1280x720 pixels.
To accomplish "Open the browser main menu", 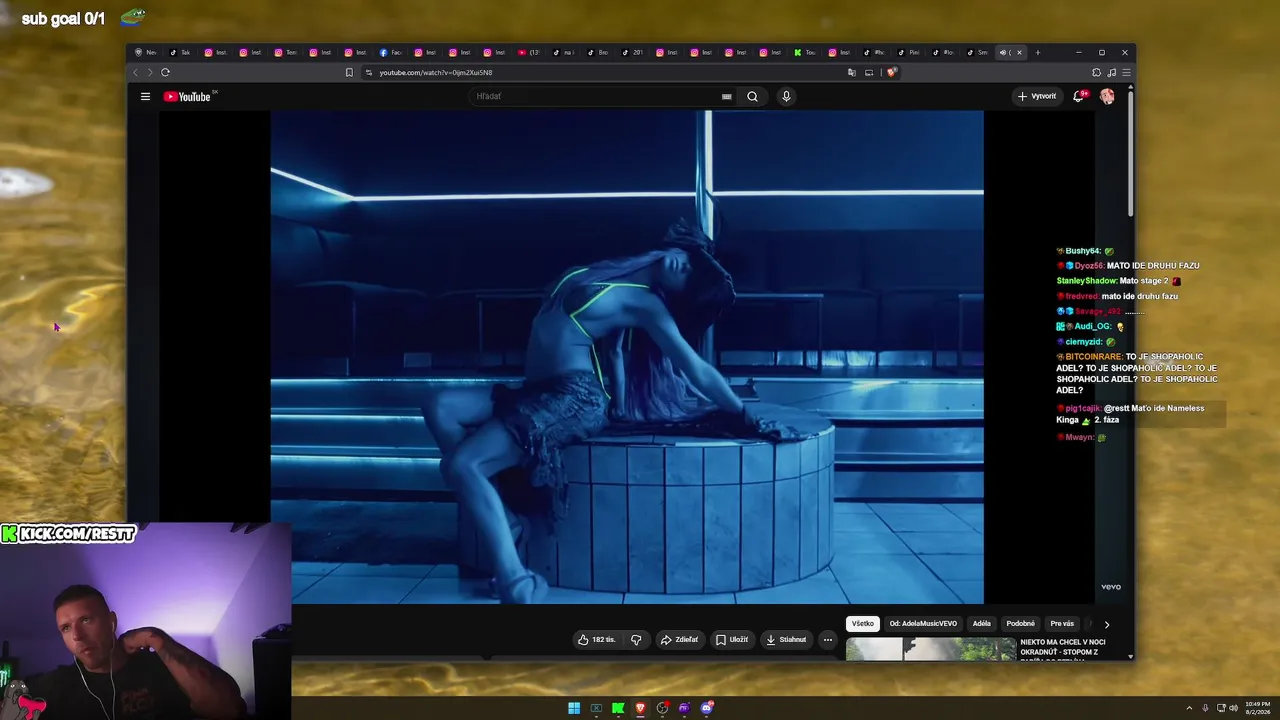I will [x=1126, y=72].
